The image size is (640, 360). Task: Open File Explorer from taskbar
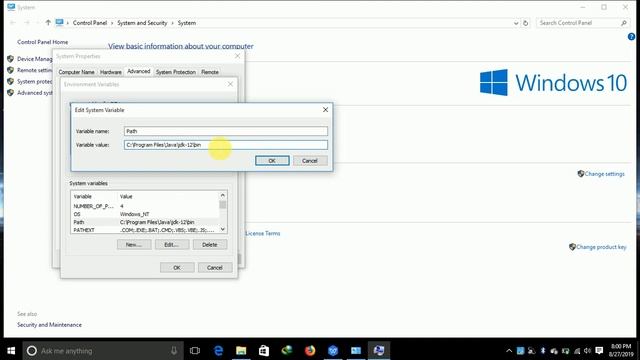point(241,351)
